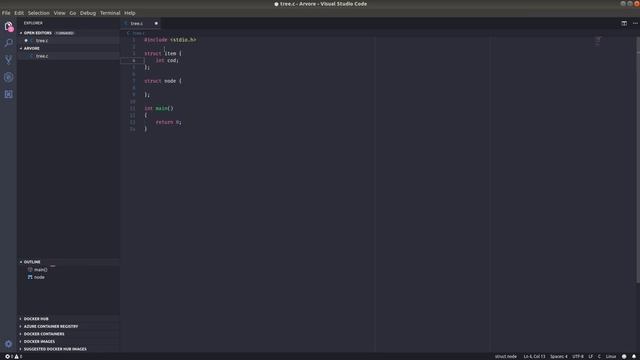Click the 'return 0;' code line

coord(168,122)
